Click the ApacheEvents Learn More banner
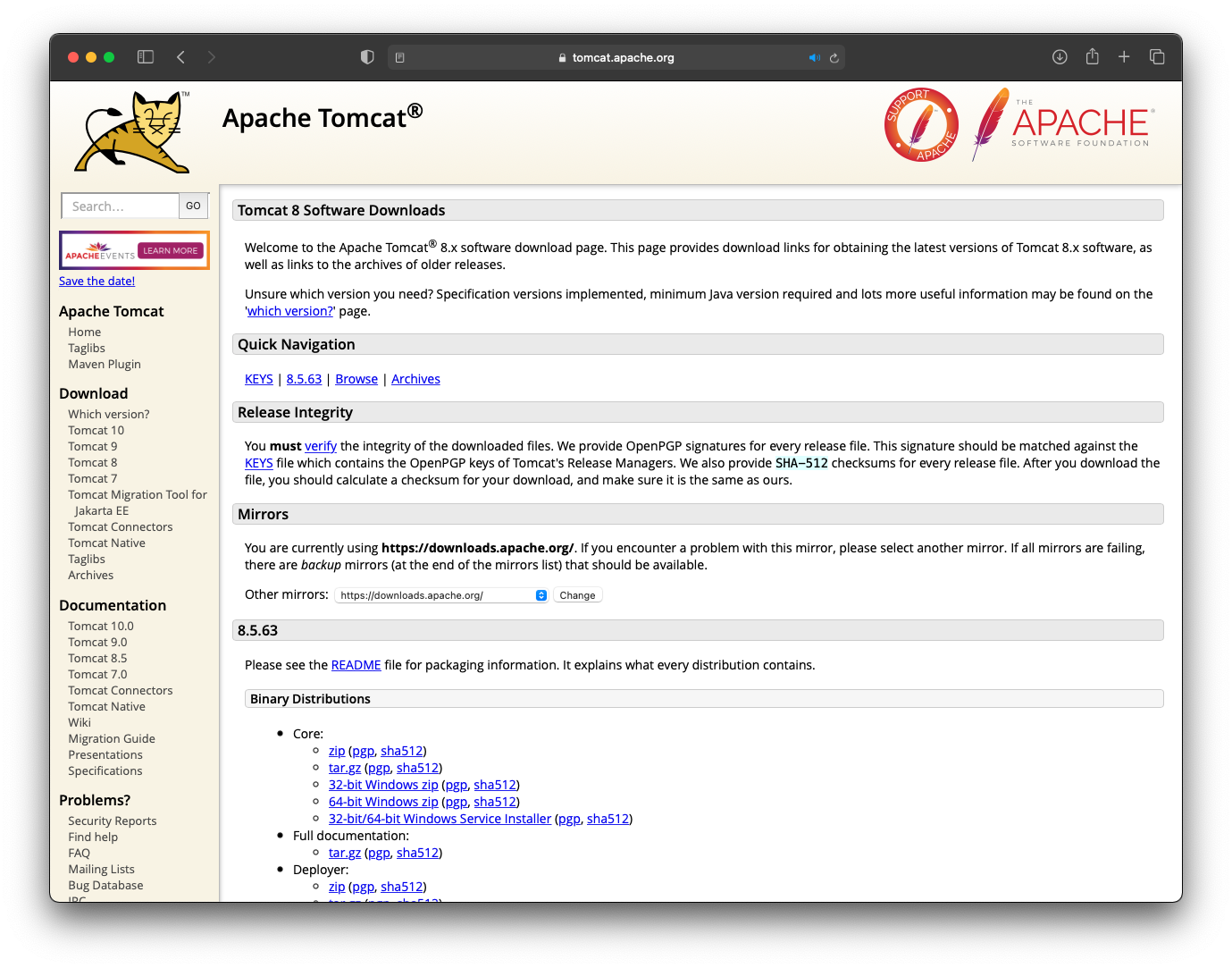1232x968 pixels. tap(134, 250)
